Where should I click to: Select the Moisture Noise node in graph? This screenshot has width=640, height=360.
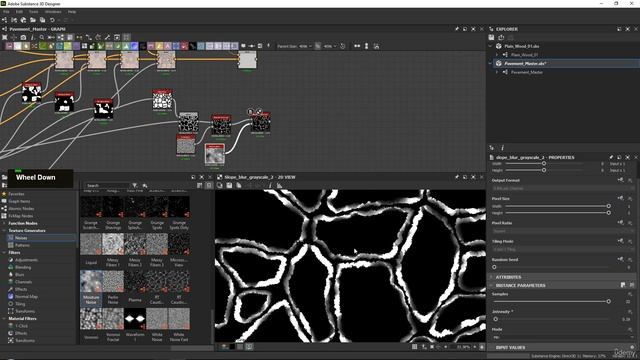tap(215, 155)
